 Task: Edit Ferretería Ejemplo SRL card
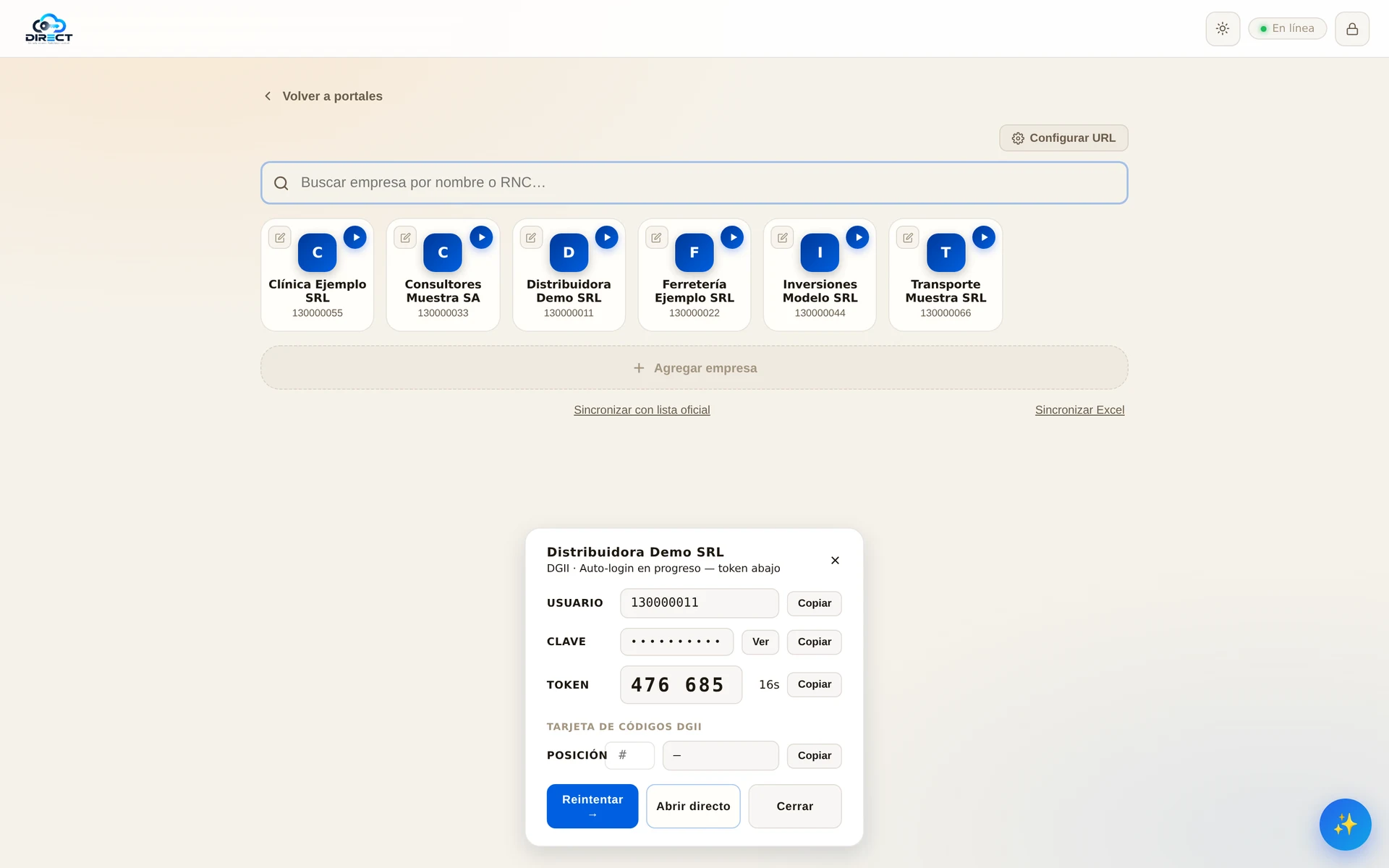[x=657, y=237]
